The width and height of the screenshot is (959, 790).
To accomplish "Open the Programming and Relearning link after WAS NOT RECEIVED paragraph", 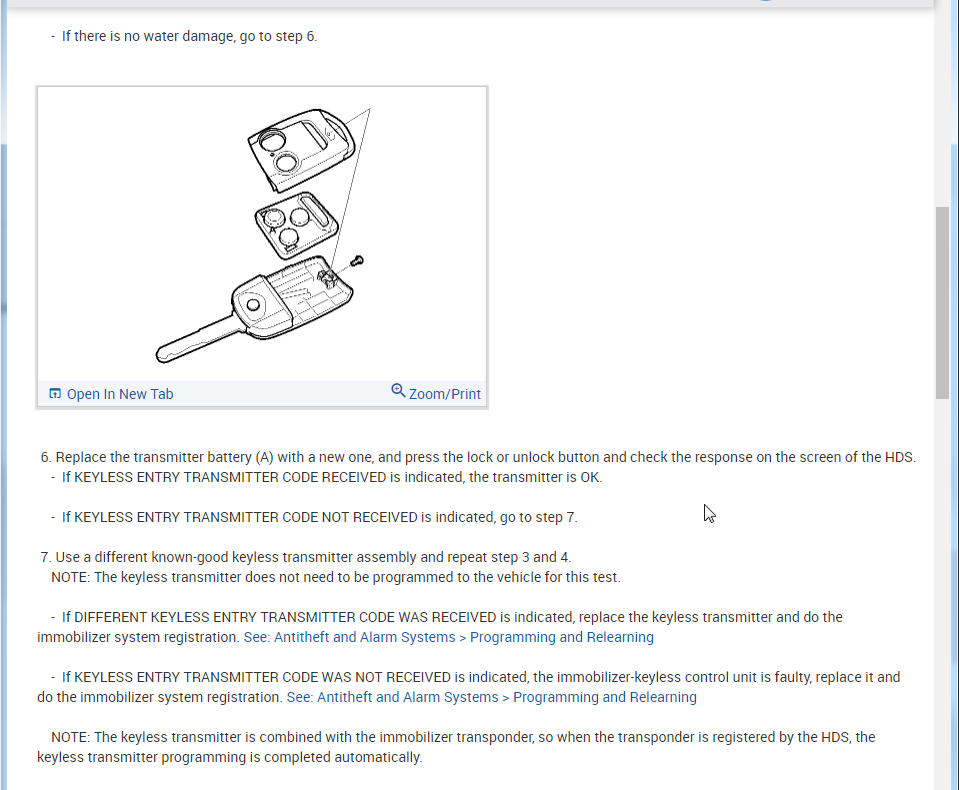I will click(x=492, y=697).
